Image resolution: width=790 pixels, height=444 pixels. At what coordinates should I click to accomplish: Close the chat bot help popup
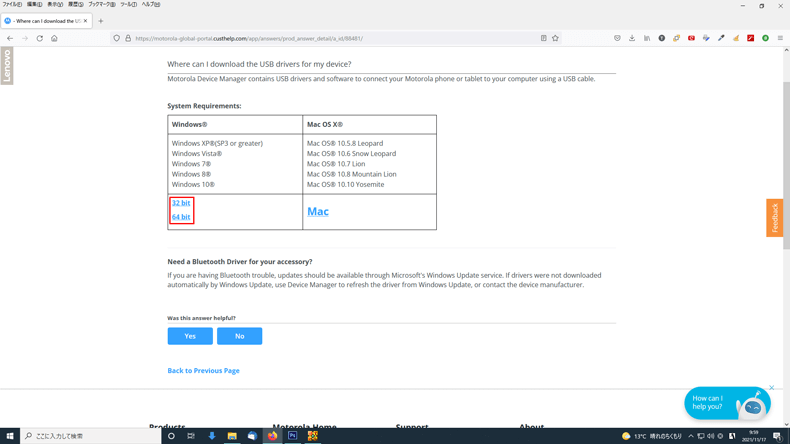(772, 388)
